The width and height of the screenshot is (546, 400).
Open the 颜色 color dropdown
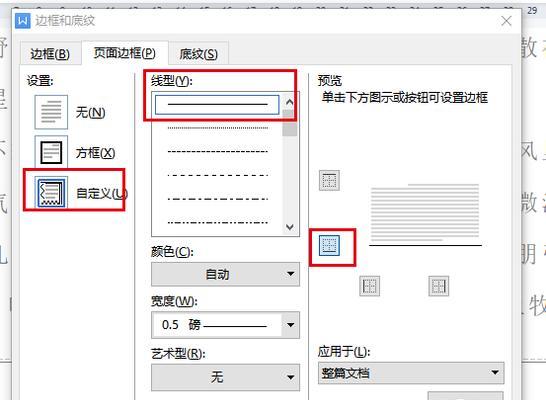[225, 274]
